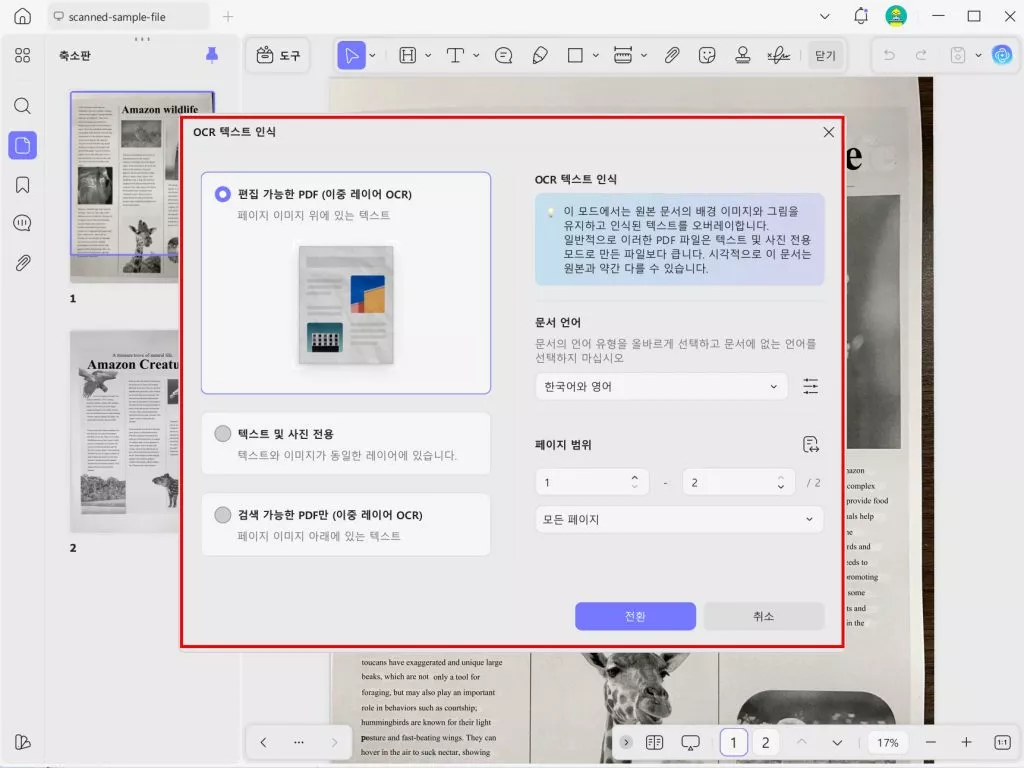Viewport: 1024px width, 768px height.
Task: Expand the measure tool dropdown arrow
Action: [x=644, y=56]
